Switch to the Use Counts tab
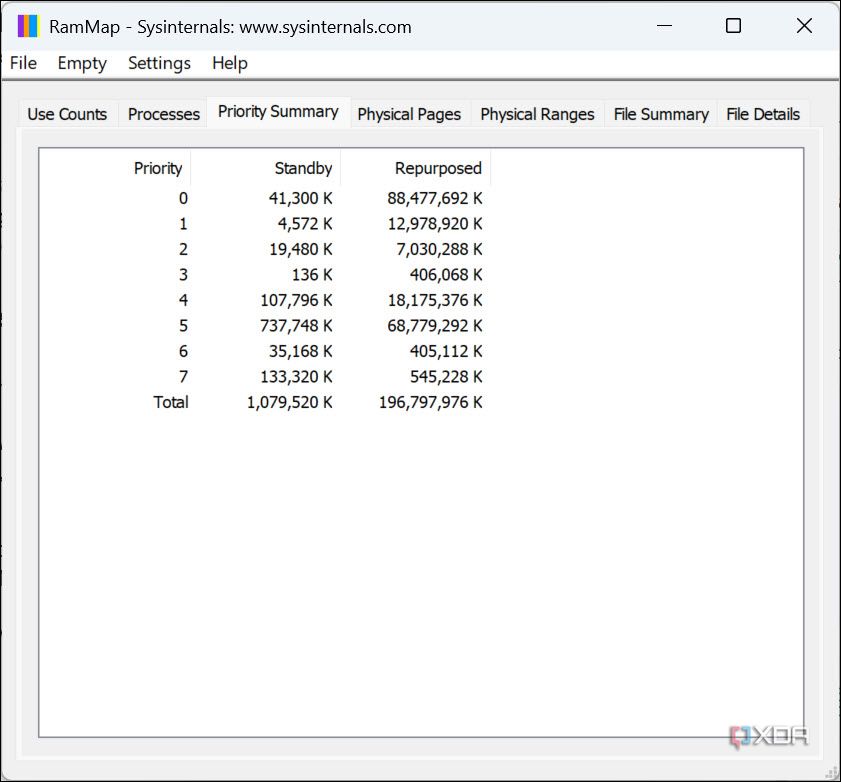 click(67, 114)
